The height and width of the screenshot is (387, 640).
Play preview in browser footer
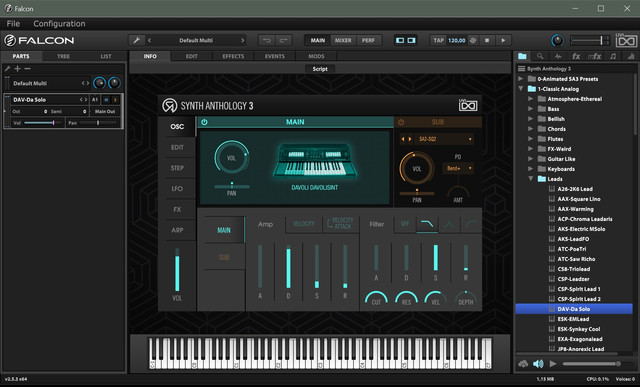[x=553, y=364]
